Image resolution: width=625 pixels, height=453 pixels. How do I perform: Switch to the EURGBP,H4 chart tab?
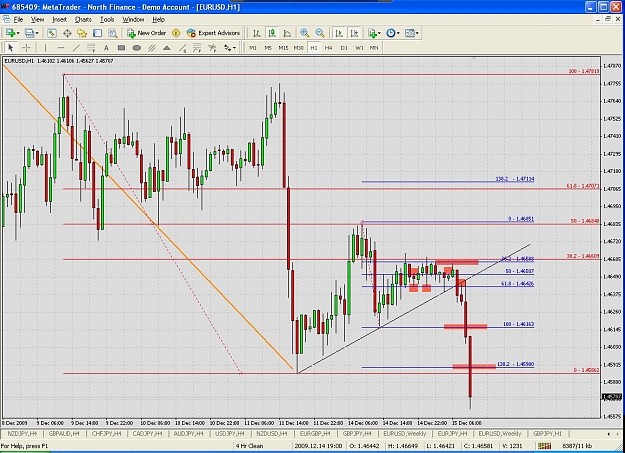pos(314,433)
